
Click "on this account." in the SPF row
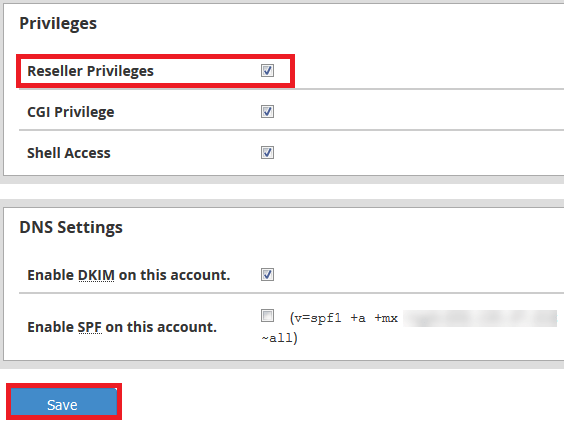[161, 327]
